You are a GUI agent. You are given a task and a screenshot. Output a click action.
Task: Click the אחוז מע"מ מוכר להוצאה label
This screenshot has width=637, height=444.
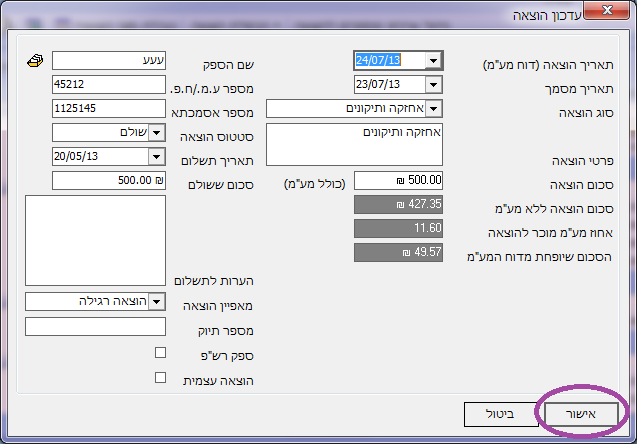[550, 233]
